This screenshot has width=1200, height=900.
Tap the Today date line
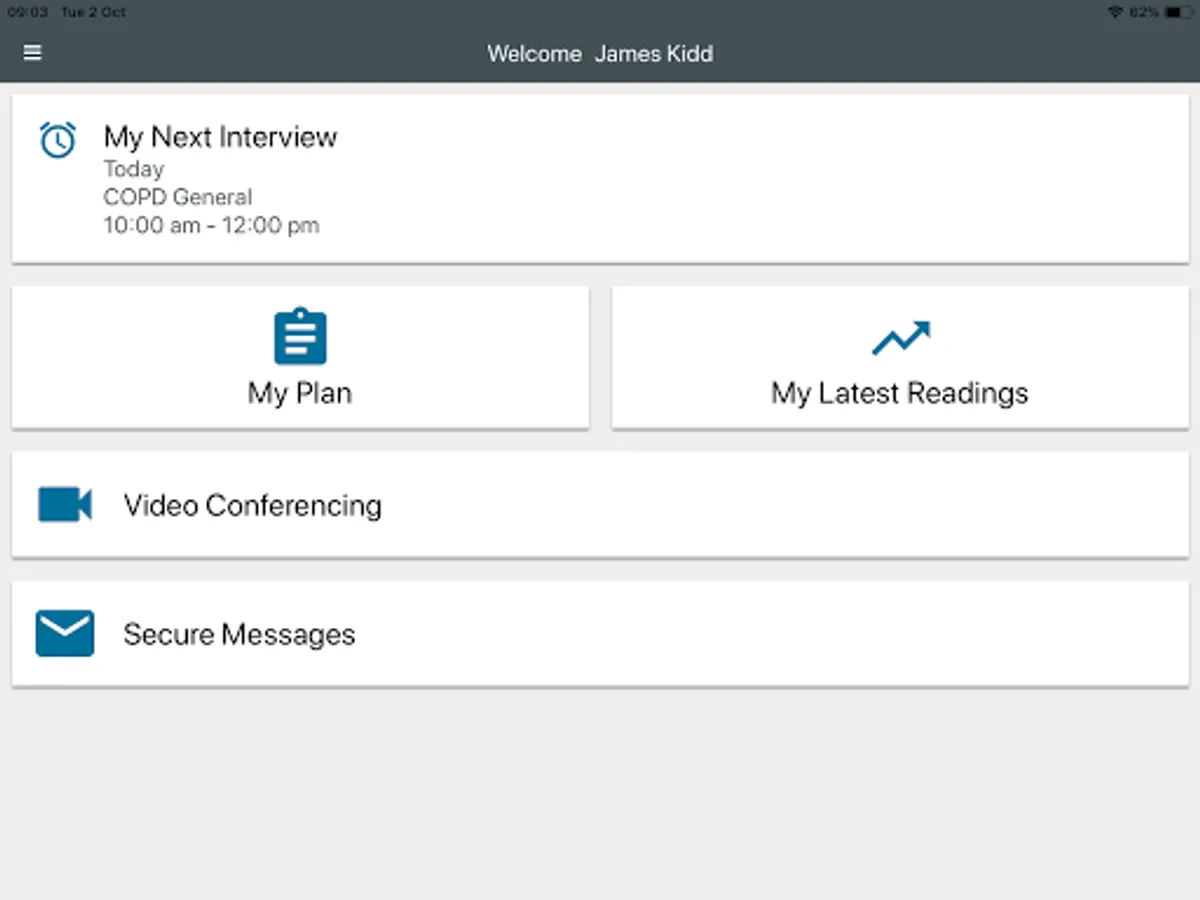[x=133, y=169]
